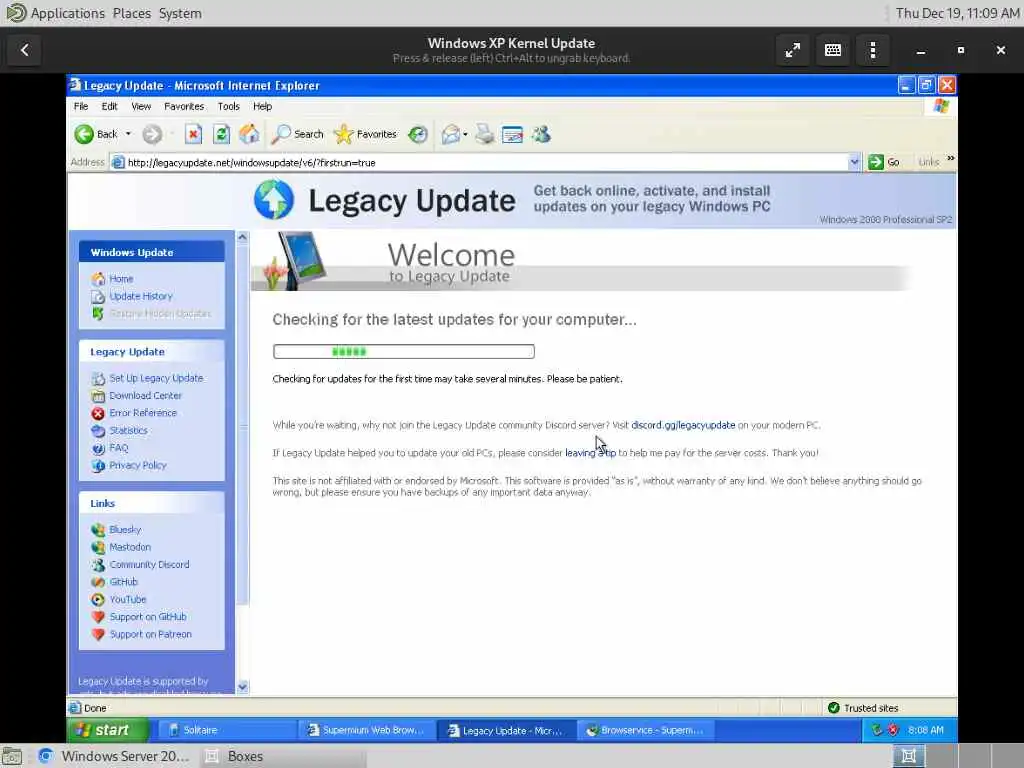Open the Places menu in top panel
The height and width of the screenshot is (768, 1024).
[x=131, y=13]
